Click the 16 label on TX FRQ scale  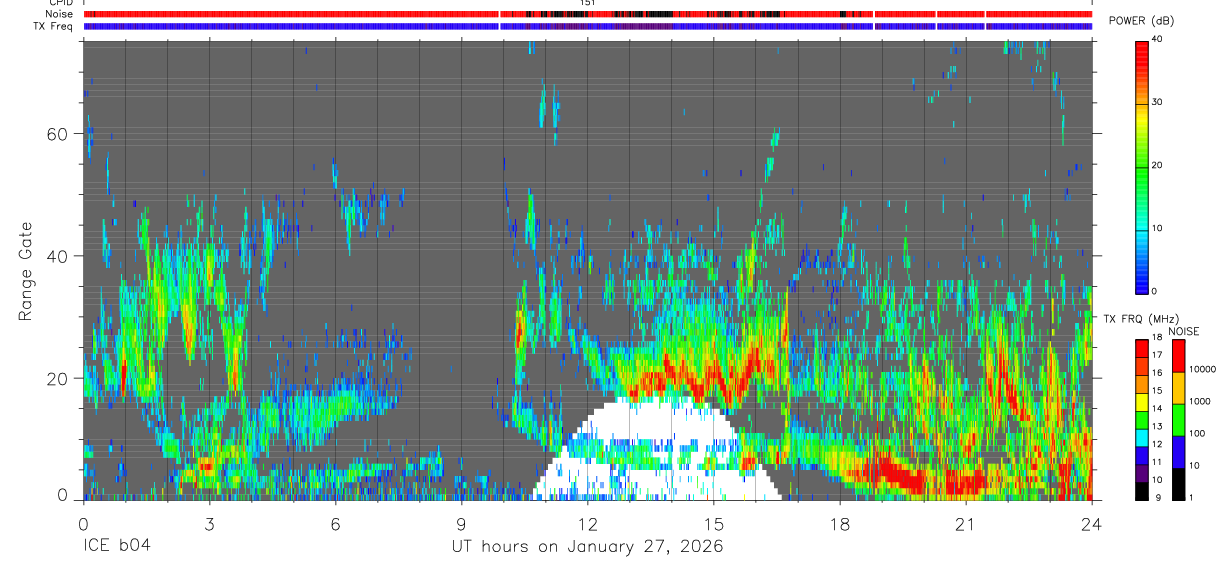[x=1157, y=373]
